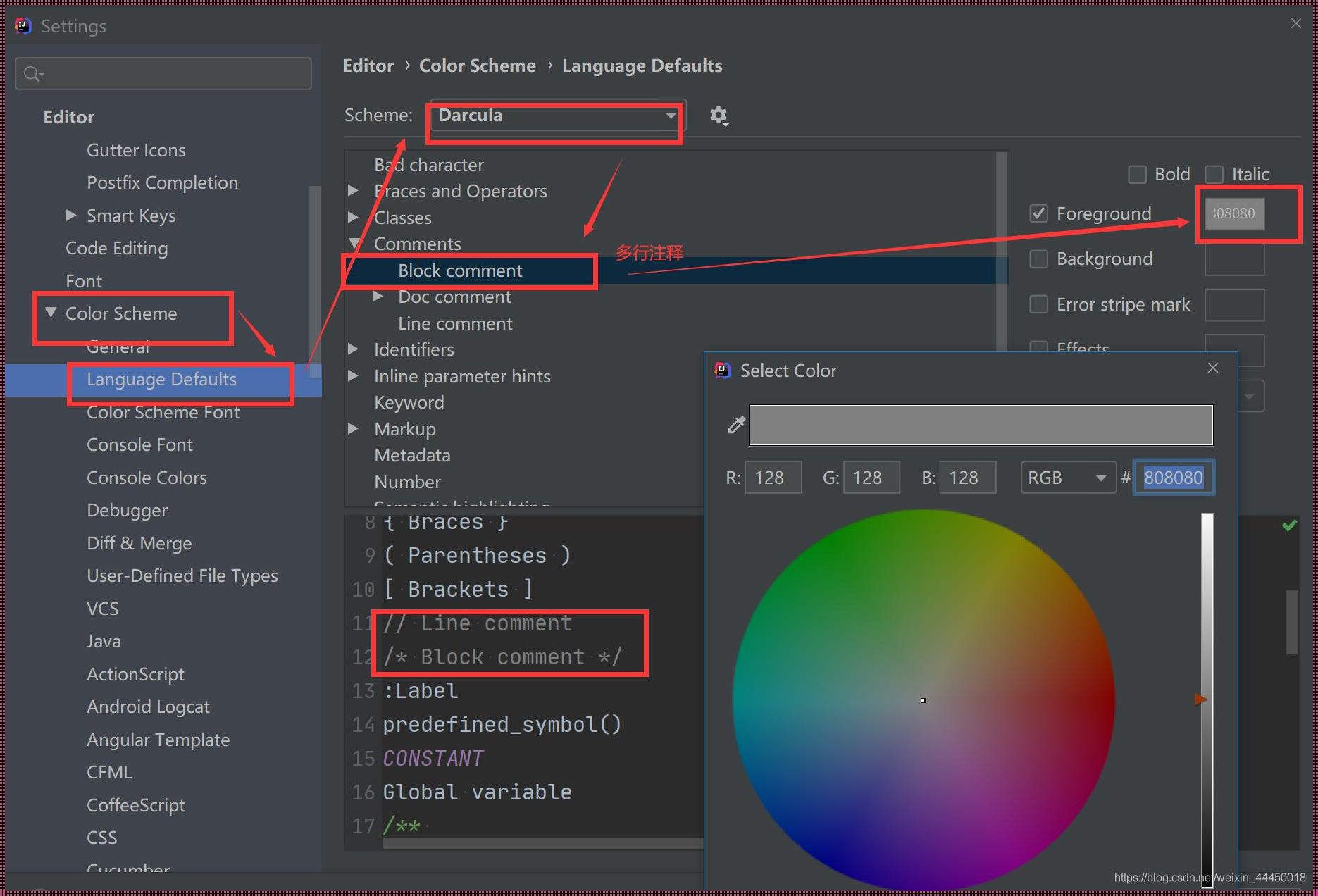The width and height of the screenshot is (1318, 896).
Task: Expand the Doc comment node
Action: tap(378, 297)
